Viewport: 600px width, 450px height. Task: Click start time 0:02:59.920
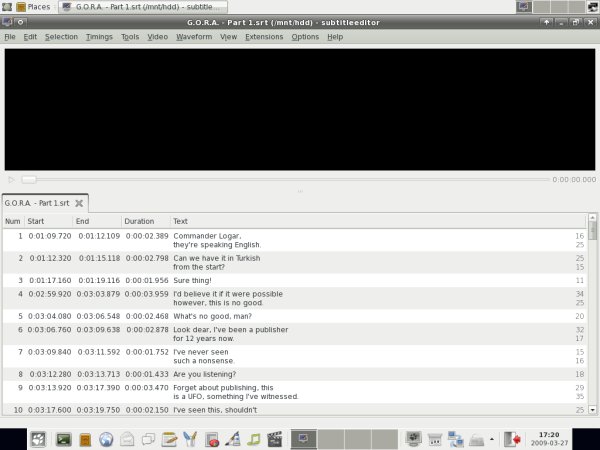tap(50, 294)
